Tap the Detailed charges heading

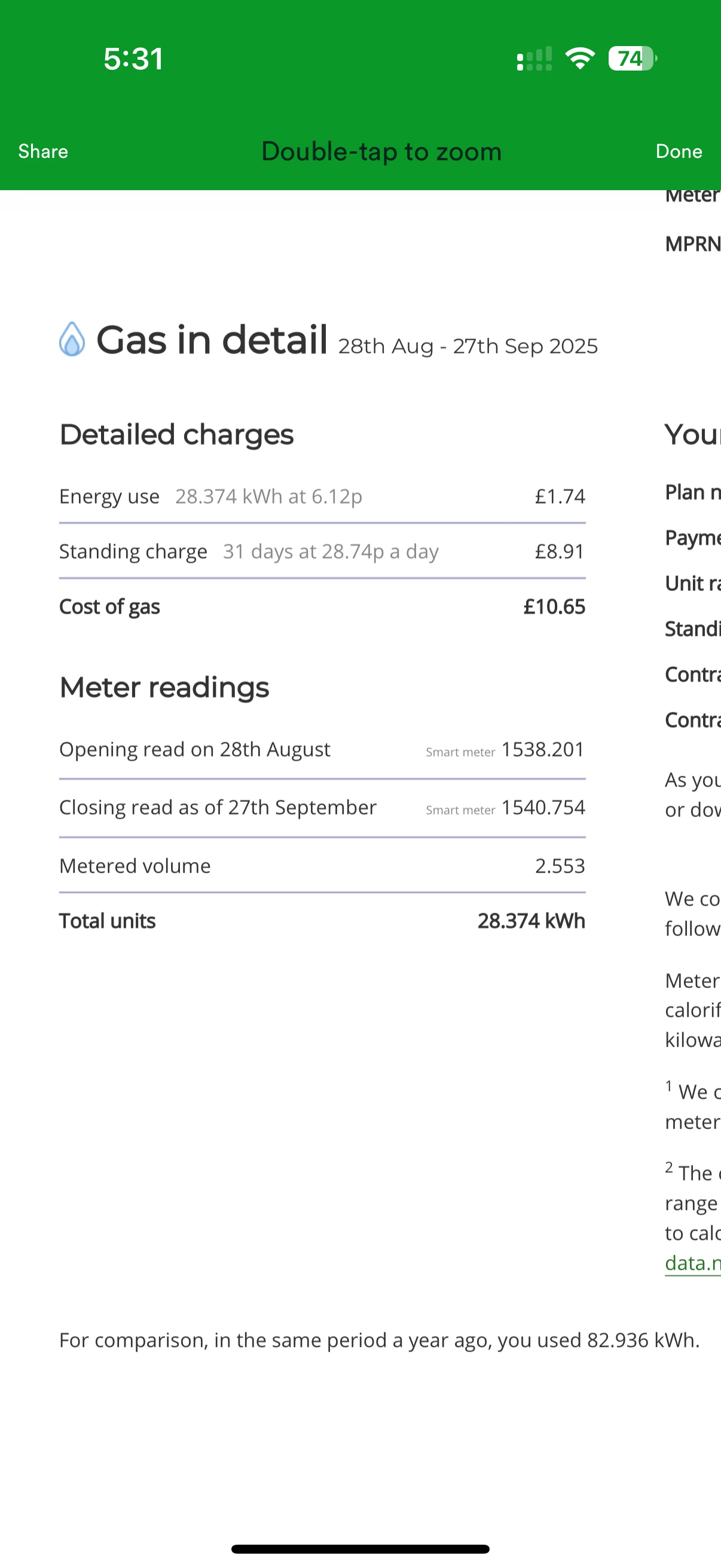point(176,435)
